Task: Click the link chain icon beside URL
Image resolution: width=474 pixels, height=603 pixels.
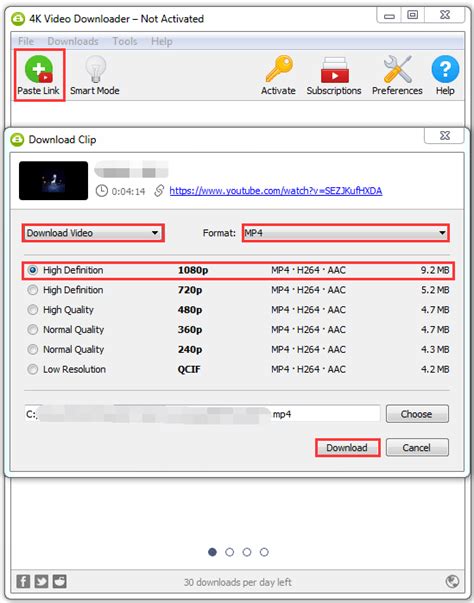Action: coord(159,190)
